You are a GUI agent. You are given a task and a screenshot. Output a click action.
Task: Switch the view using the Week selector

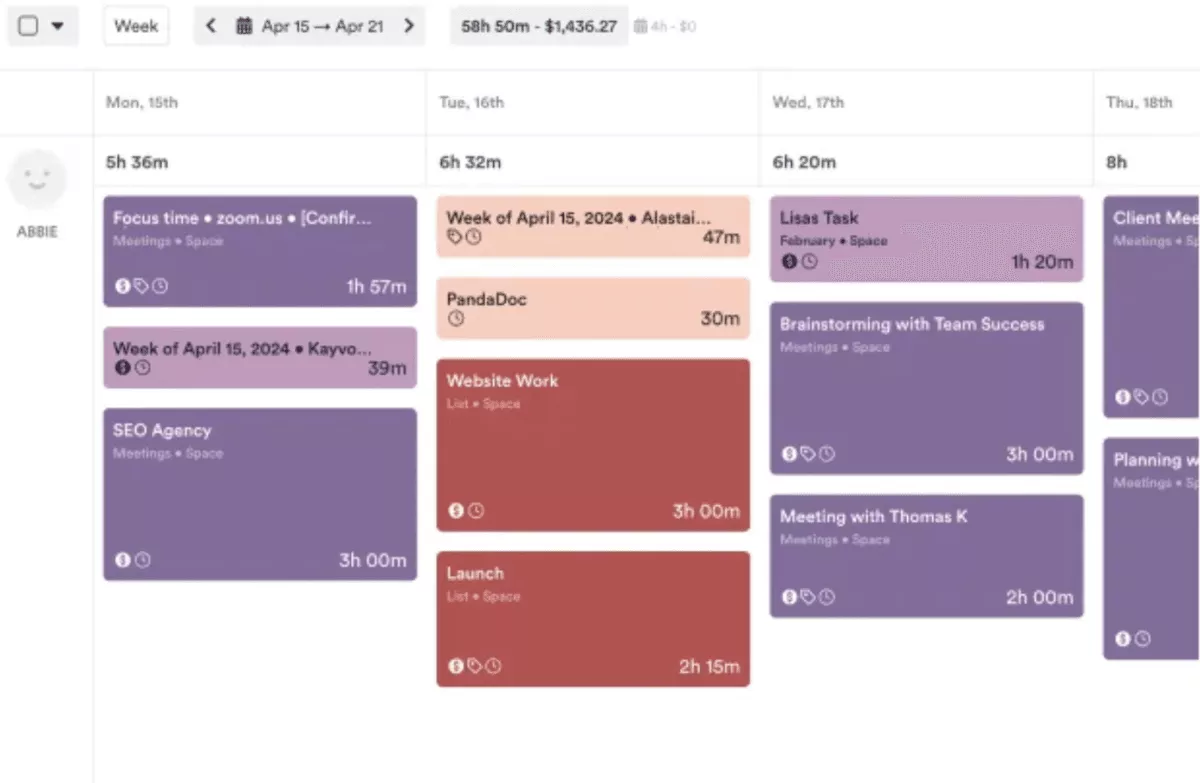click(x=136, y=26)
